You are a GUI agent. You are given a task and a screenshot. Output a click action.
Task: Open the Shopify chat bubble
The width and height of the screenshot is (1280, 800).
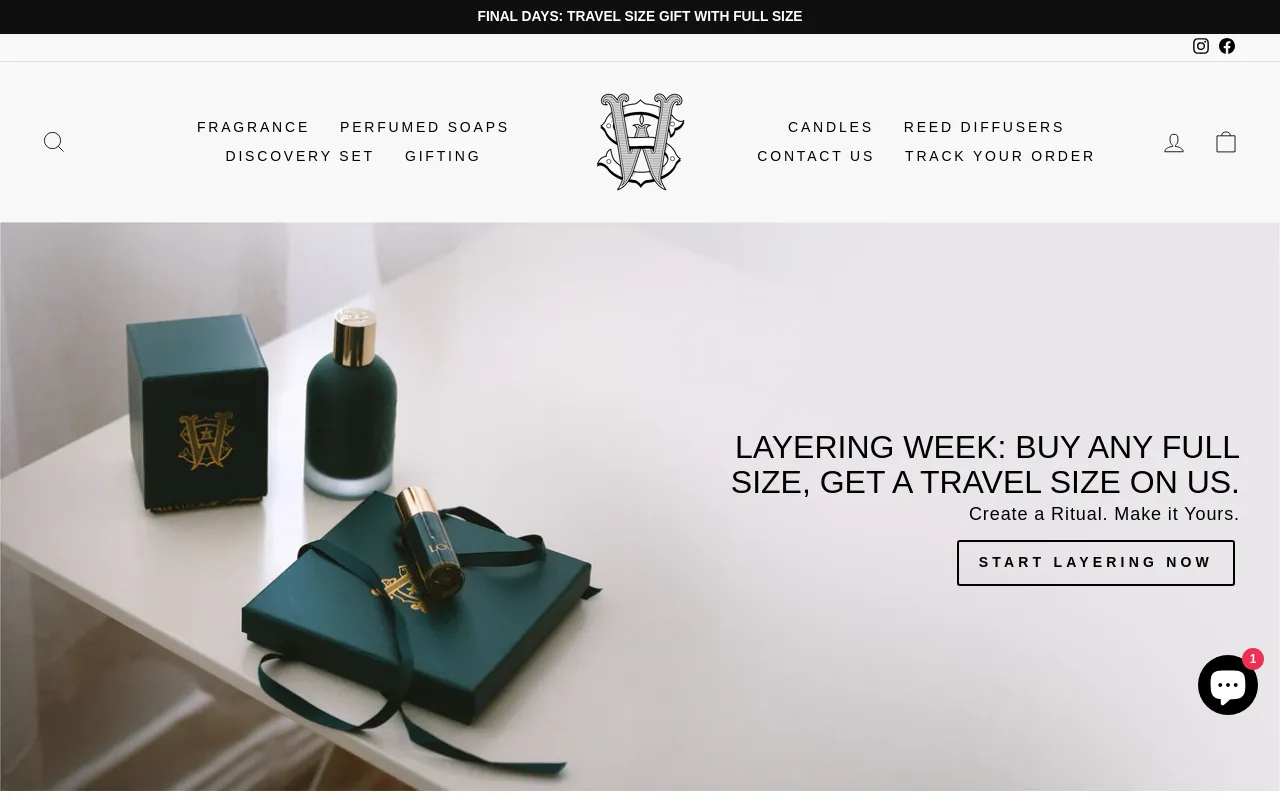[x=1228, y=685]
